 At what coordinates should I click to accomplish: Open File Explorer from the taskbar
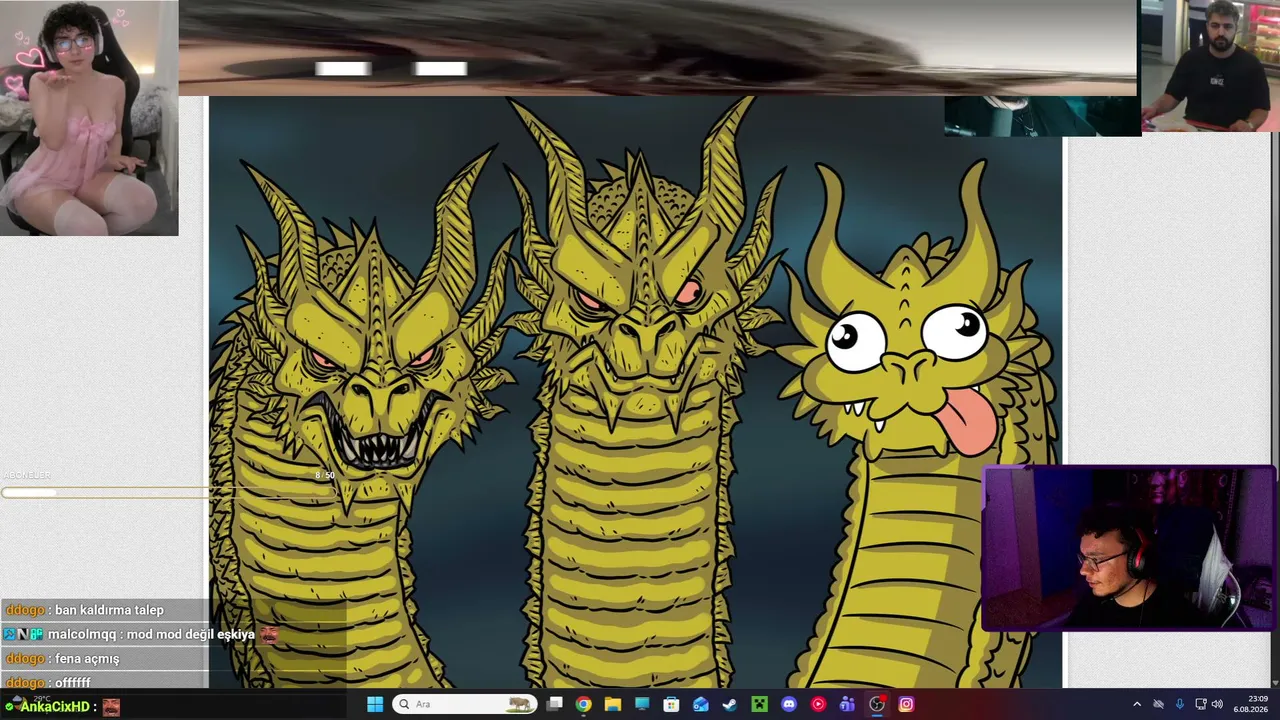[613, 704]
